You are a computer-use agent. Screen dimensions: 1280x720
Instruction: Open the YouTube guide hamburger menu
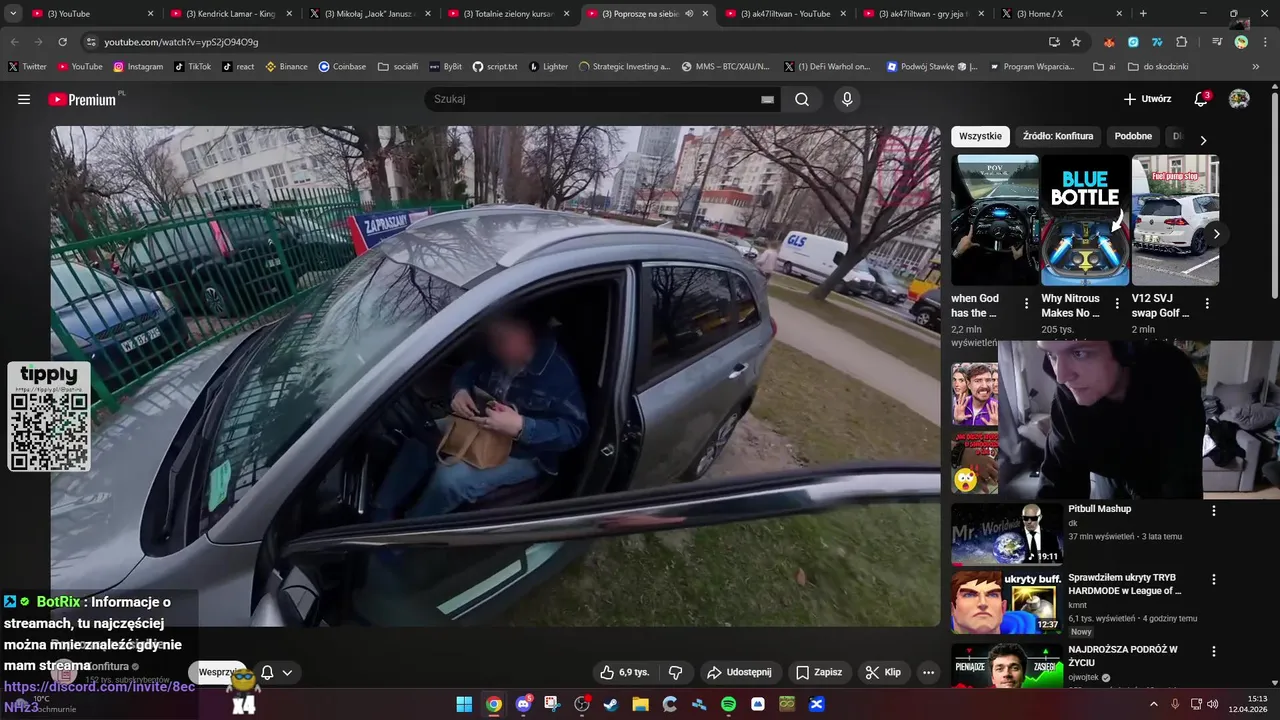24,99
